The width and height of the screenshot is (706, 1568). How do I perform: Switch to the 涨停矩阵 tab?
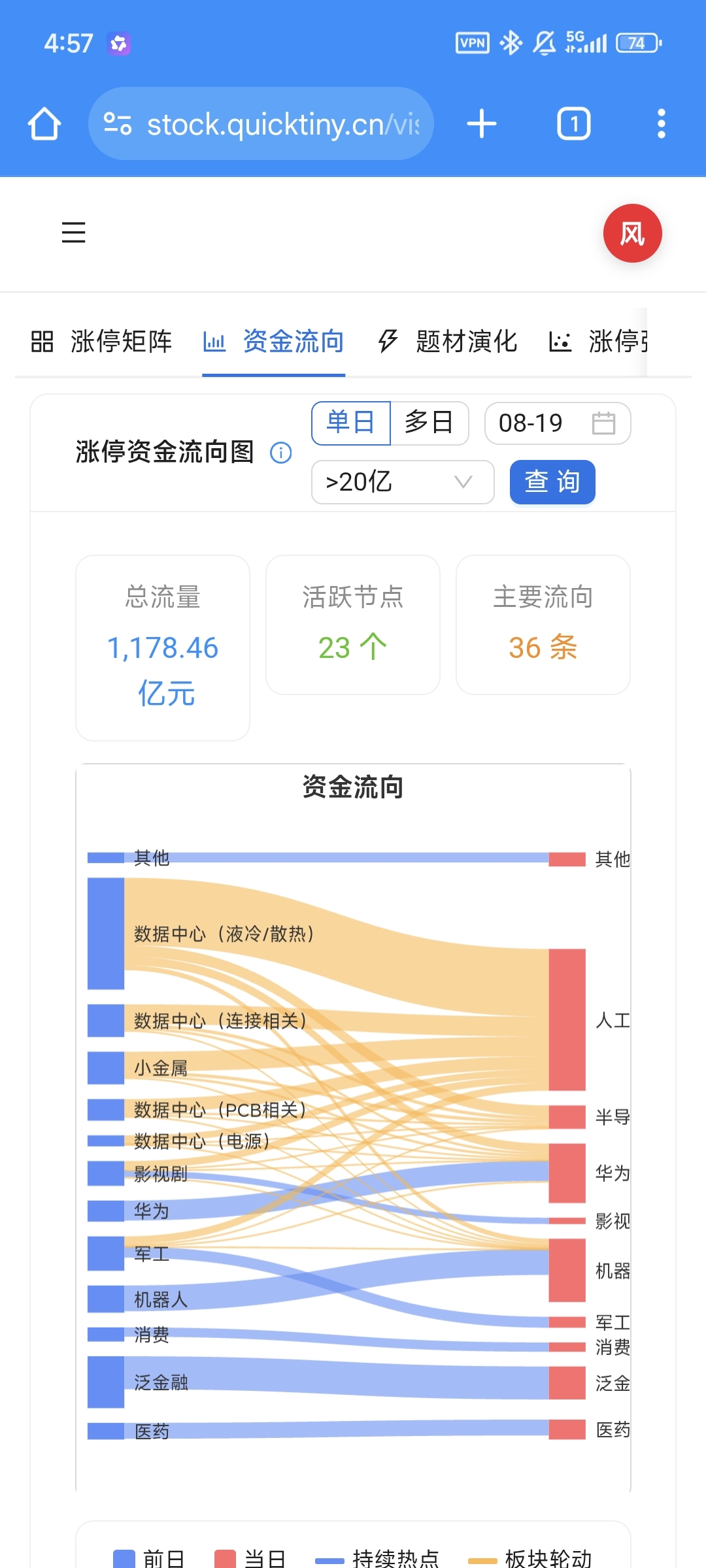coord(101,342)
